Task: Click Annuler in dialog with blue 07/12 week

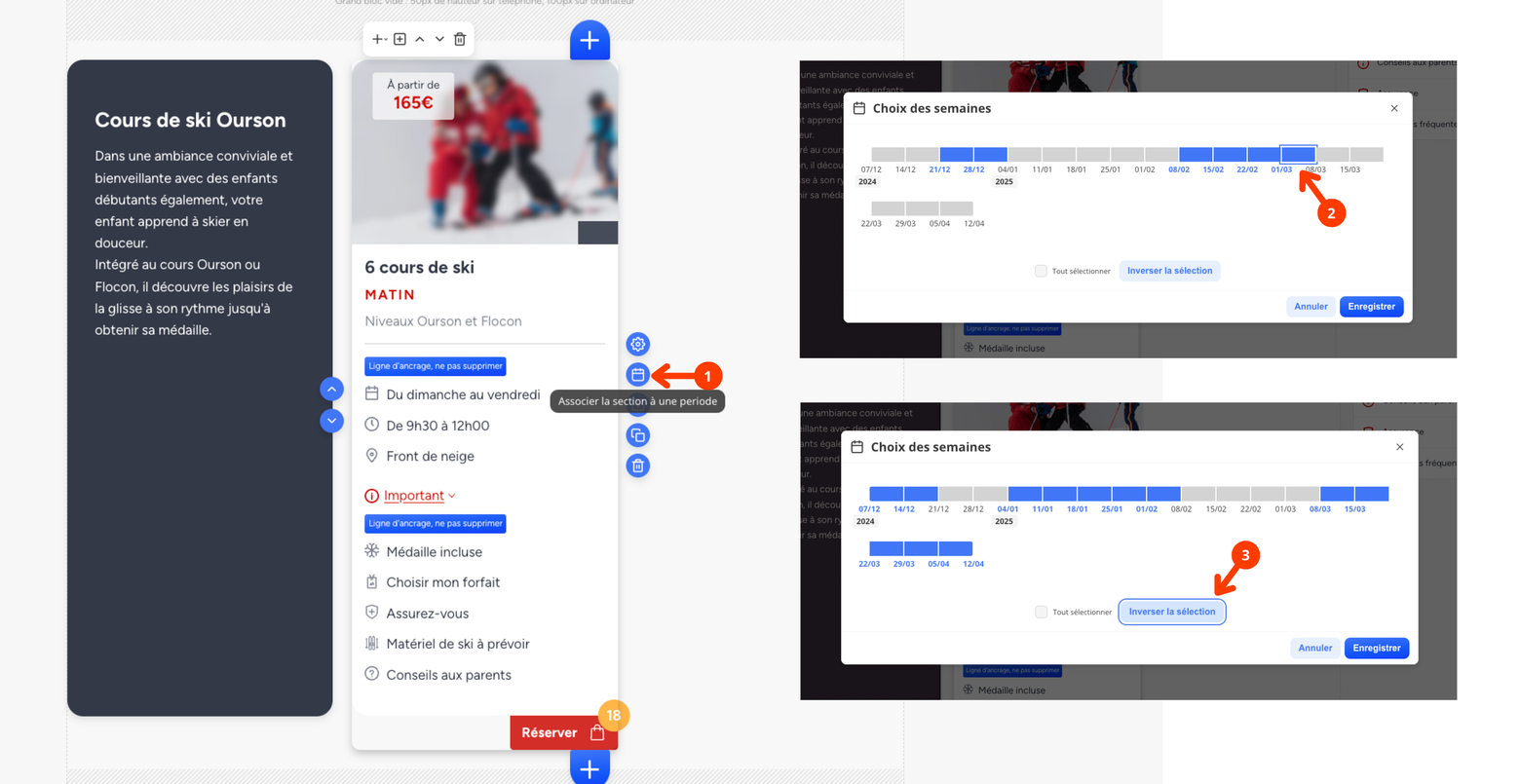Action: click(x=1314, y=648)
